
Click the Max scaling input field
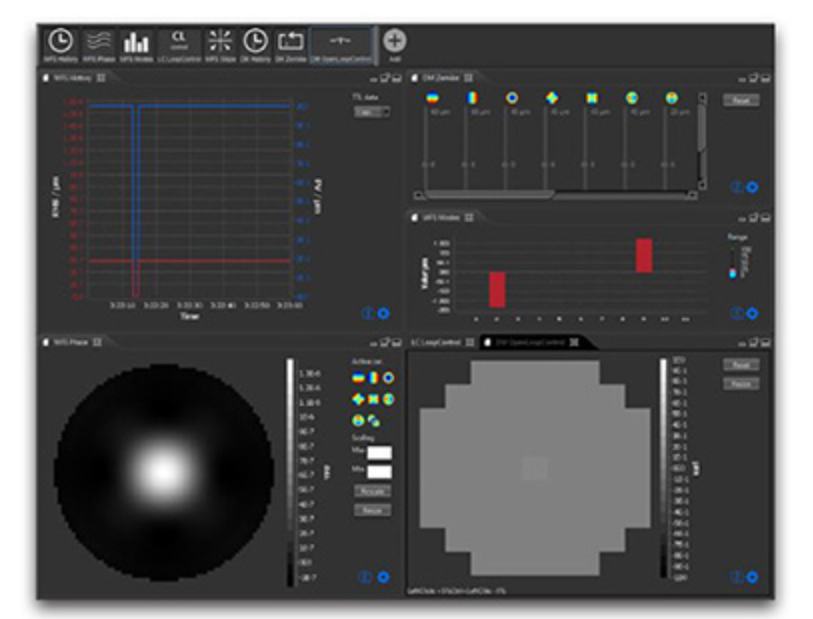point(379,453)
